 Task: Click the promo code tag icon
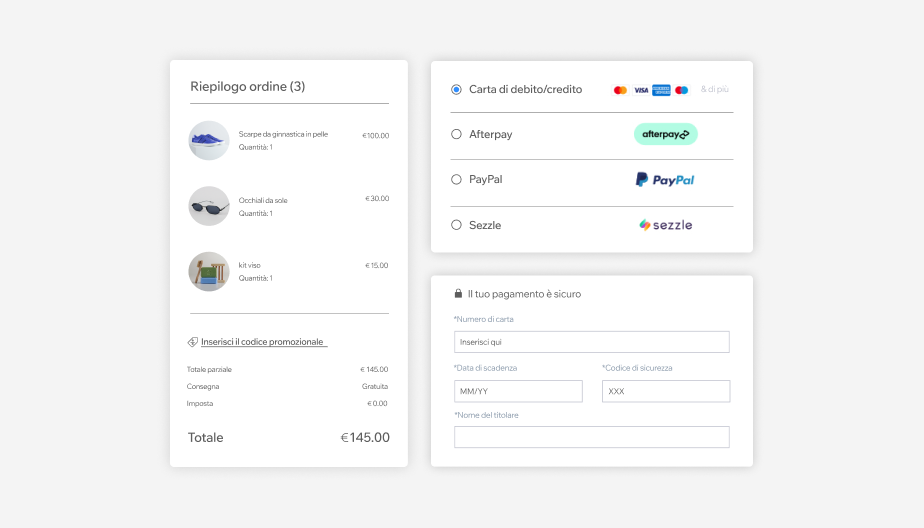(193, 342)
